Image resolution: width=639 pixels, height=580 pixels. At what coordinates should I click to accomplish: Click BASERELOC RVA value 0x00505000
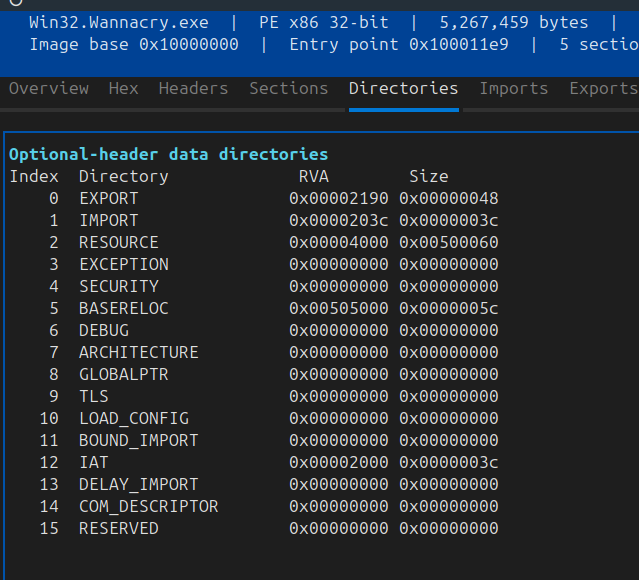pos(339,309)
